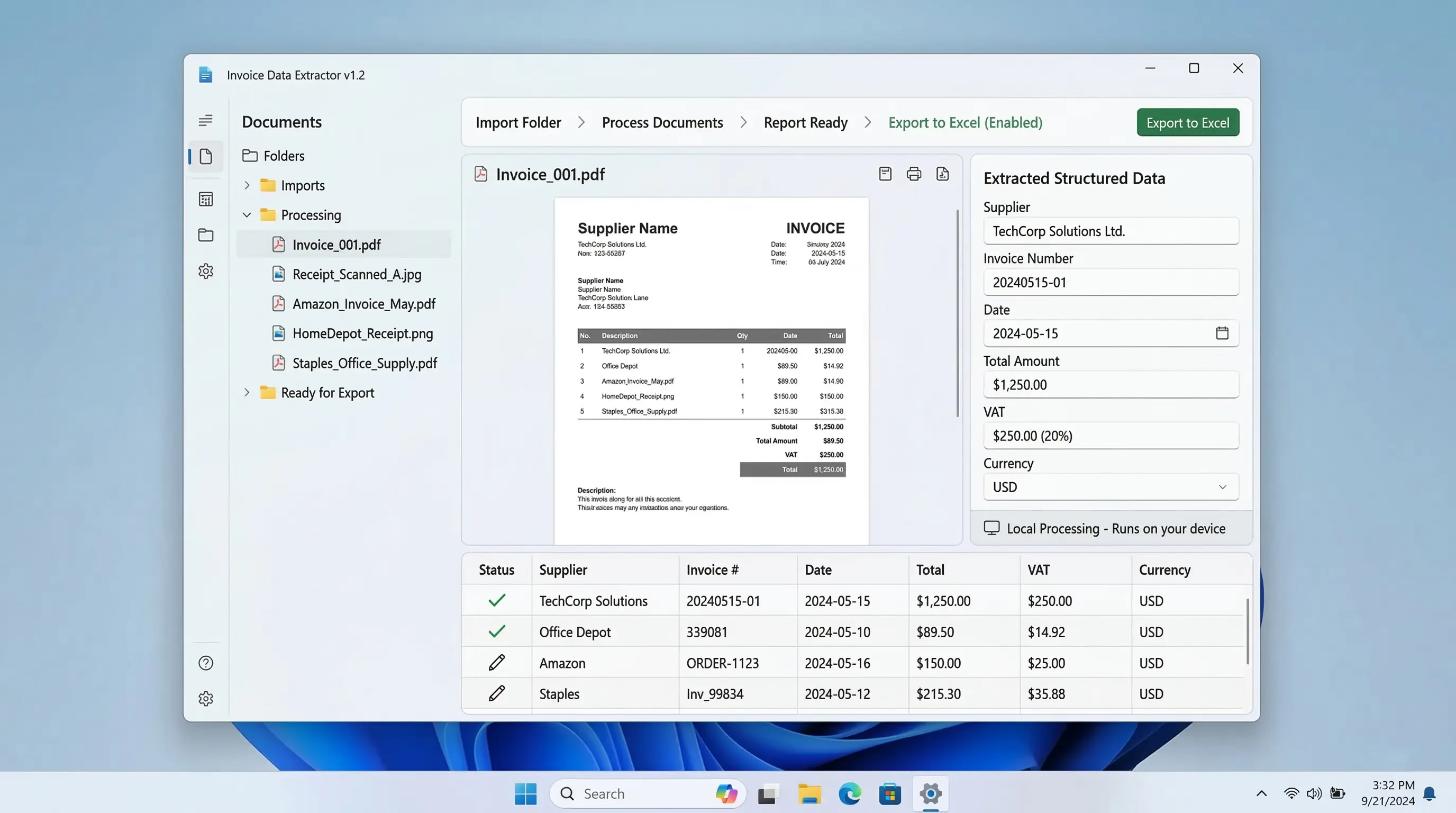Viewport: 1456px width, 813px height.
Task: Click the Invoice Number input field
Action: pos(1110,282)
